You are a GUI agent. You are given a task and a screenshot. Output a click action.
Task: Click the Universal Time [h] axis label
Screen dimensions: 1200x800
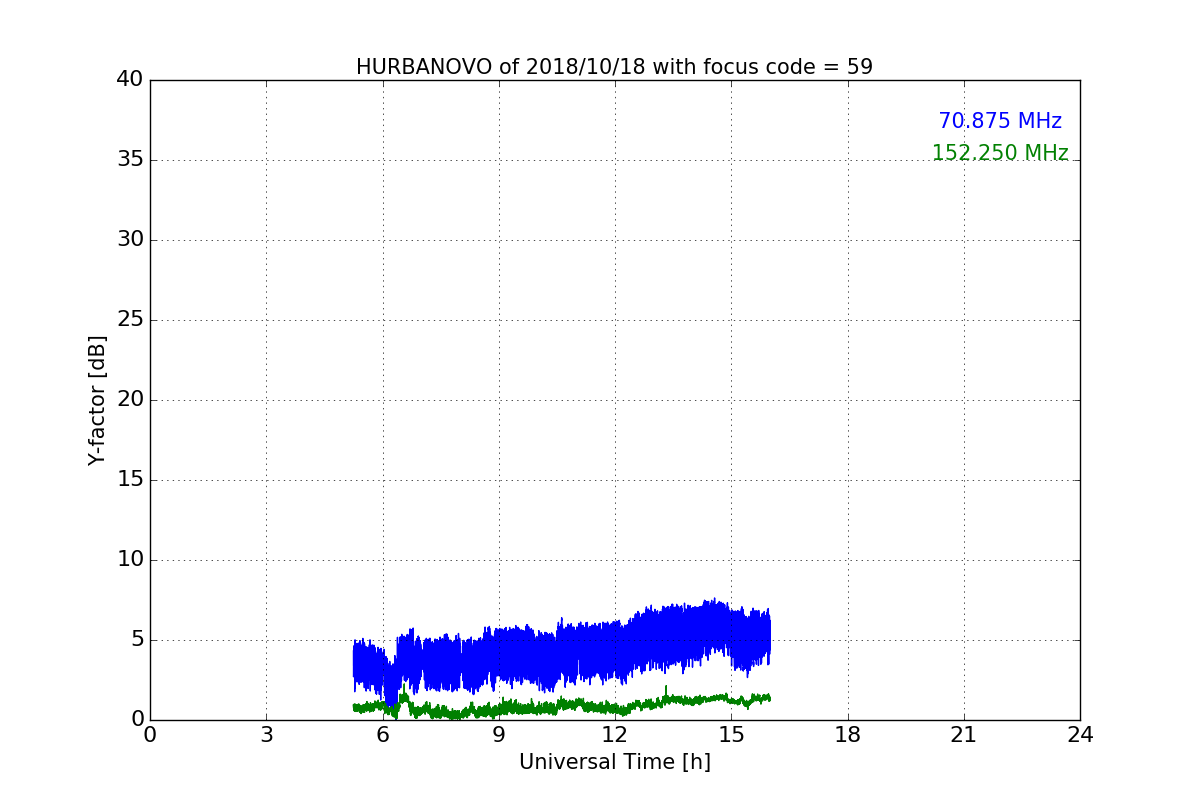tap(614, 762)
